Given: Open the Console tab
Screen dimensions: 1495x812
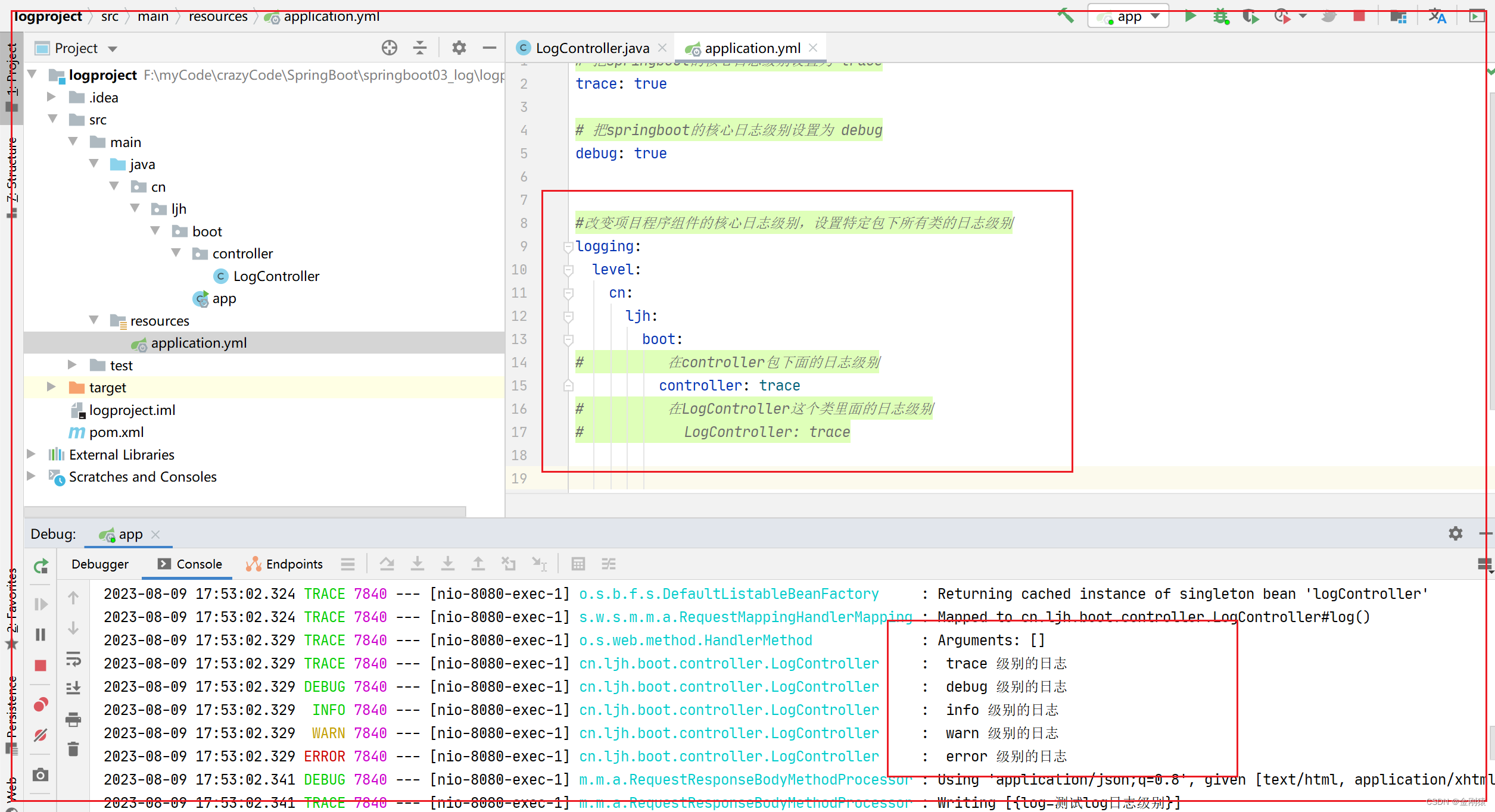Looking at the screenshot, I should click(x=189, y=564).
